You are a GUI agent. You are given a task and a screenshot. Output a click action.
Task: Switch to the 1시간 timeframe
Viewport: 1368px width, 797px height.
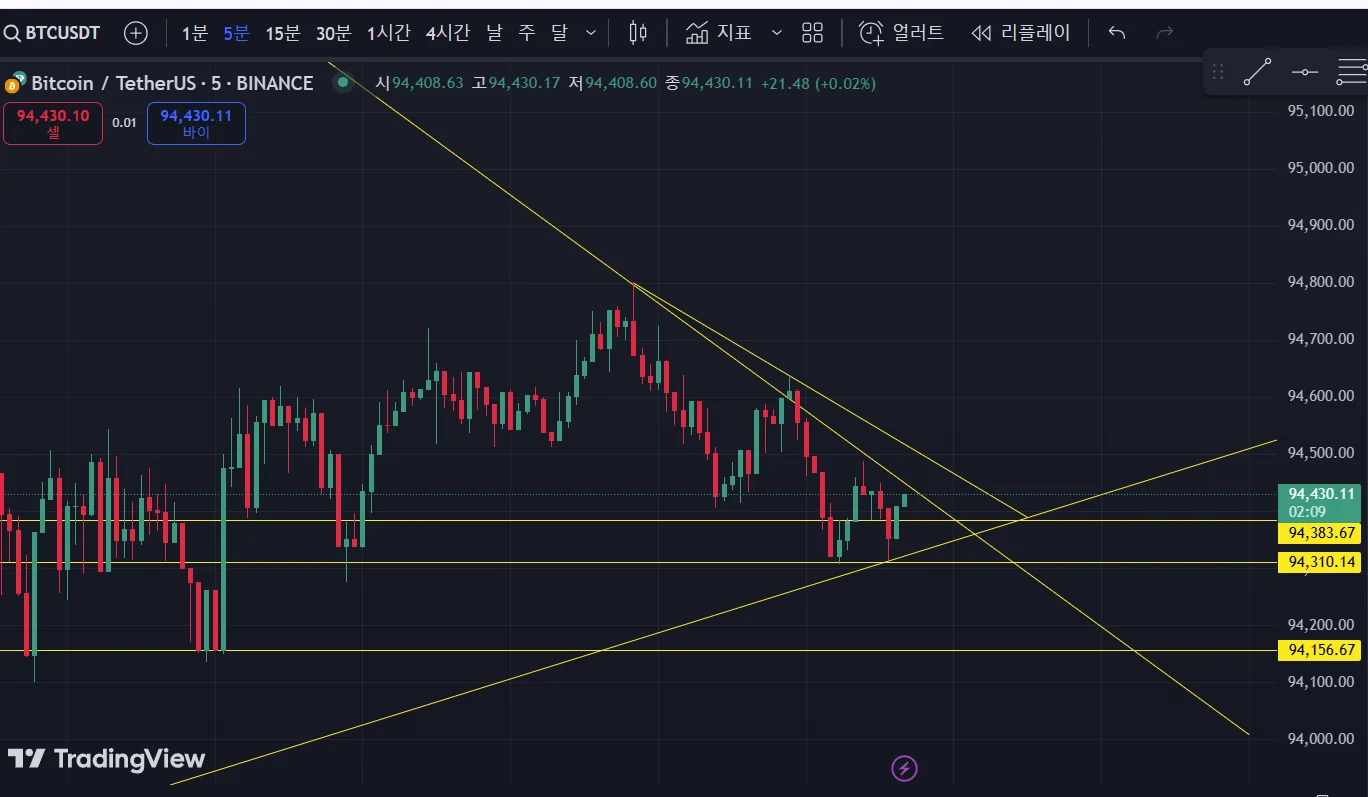point(388,33)
